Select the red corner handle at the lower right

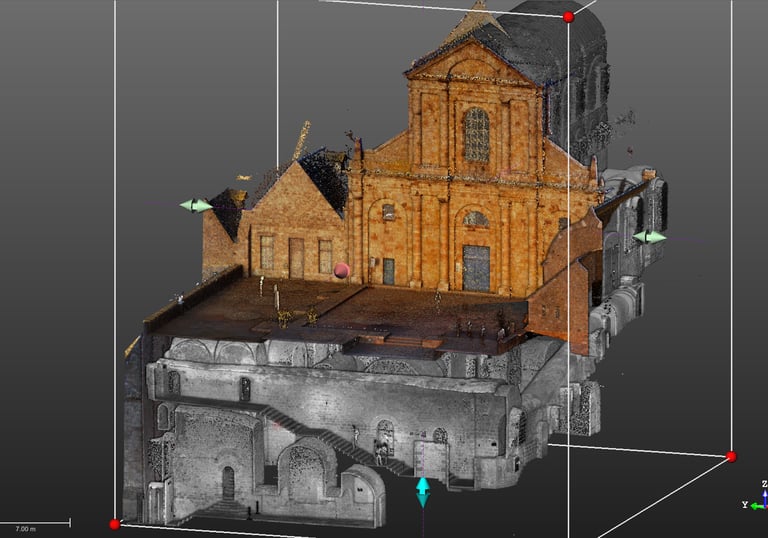[x=731, y=457]
